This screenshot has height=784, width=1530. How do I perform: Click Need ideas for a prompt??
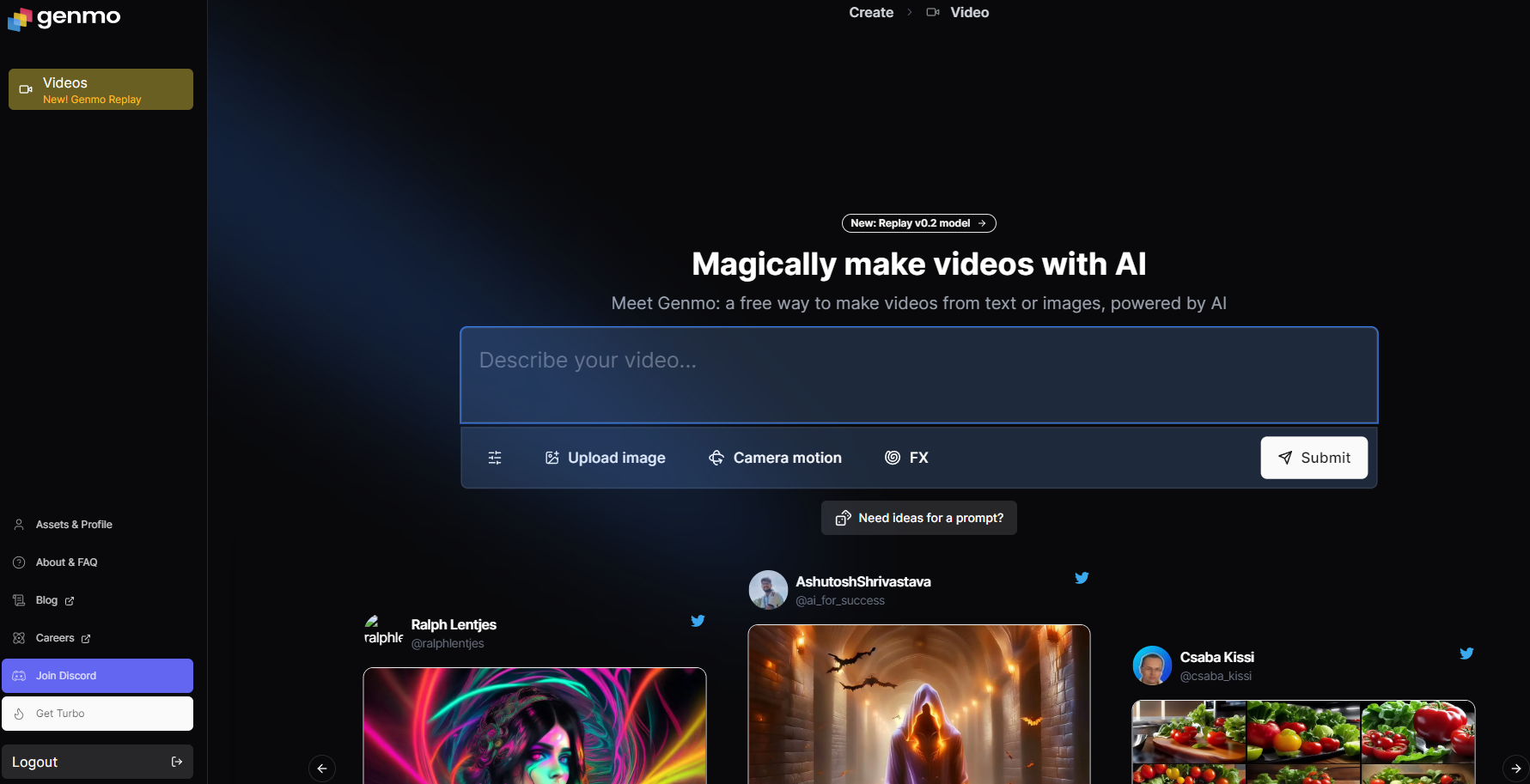click(x=919, y=518)
